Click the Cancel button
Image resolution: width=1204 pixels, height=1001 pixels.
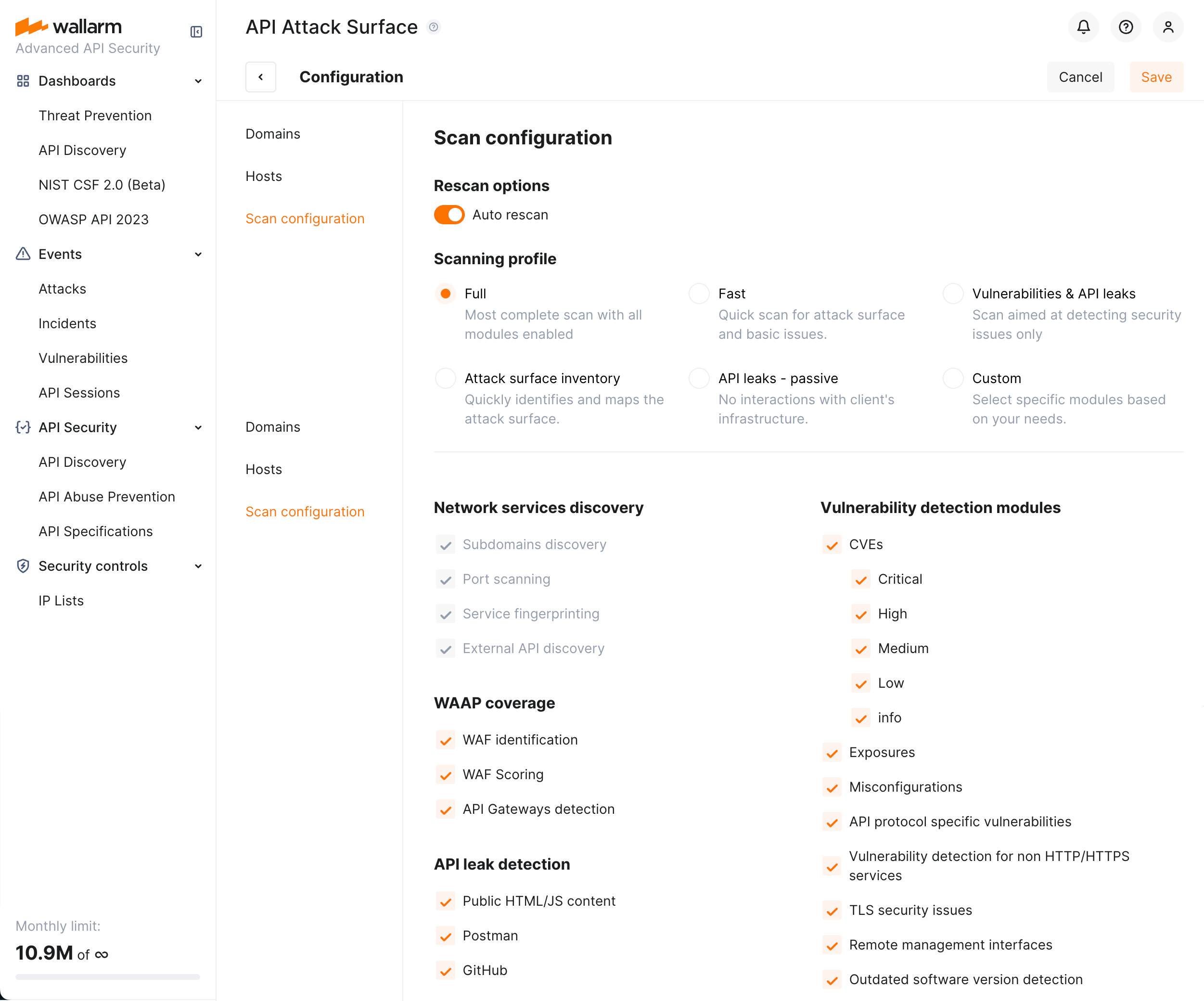coord(1080,77)
